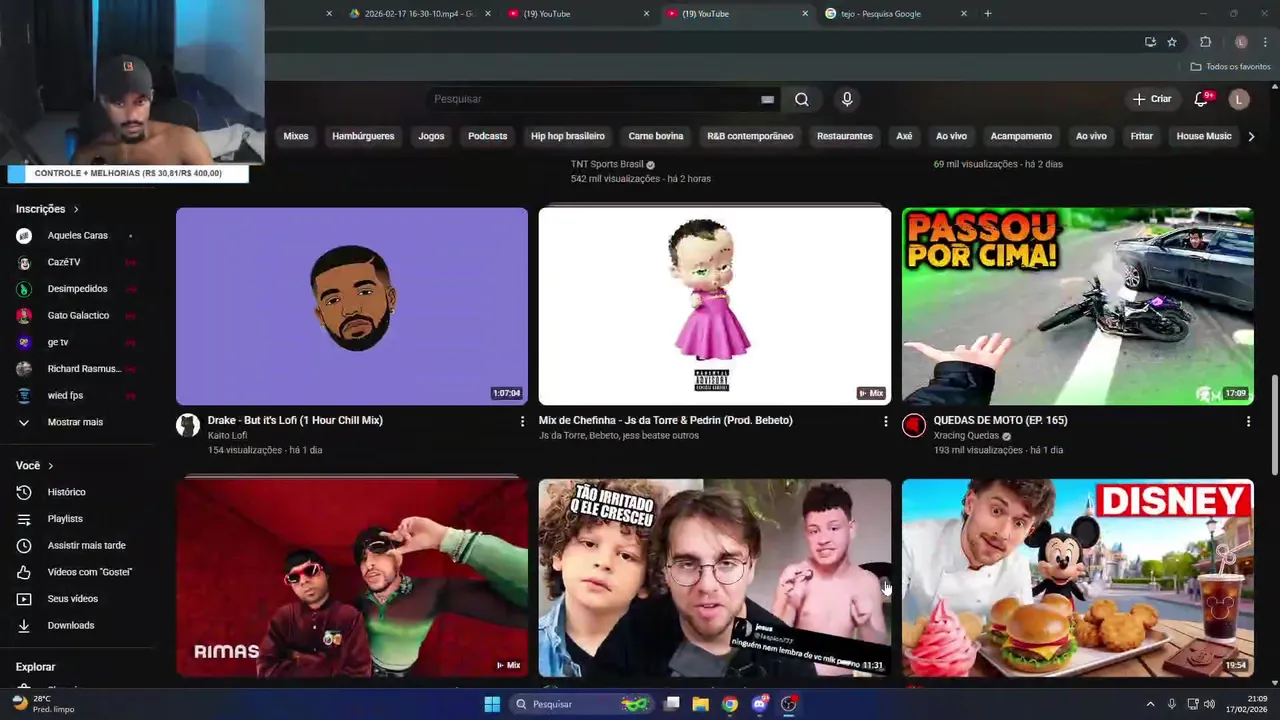The image size is (1280, 720).
Task: Switch to tejo - Pesquisa Google tab
Action: (896, 14)
